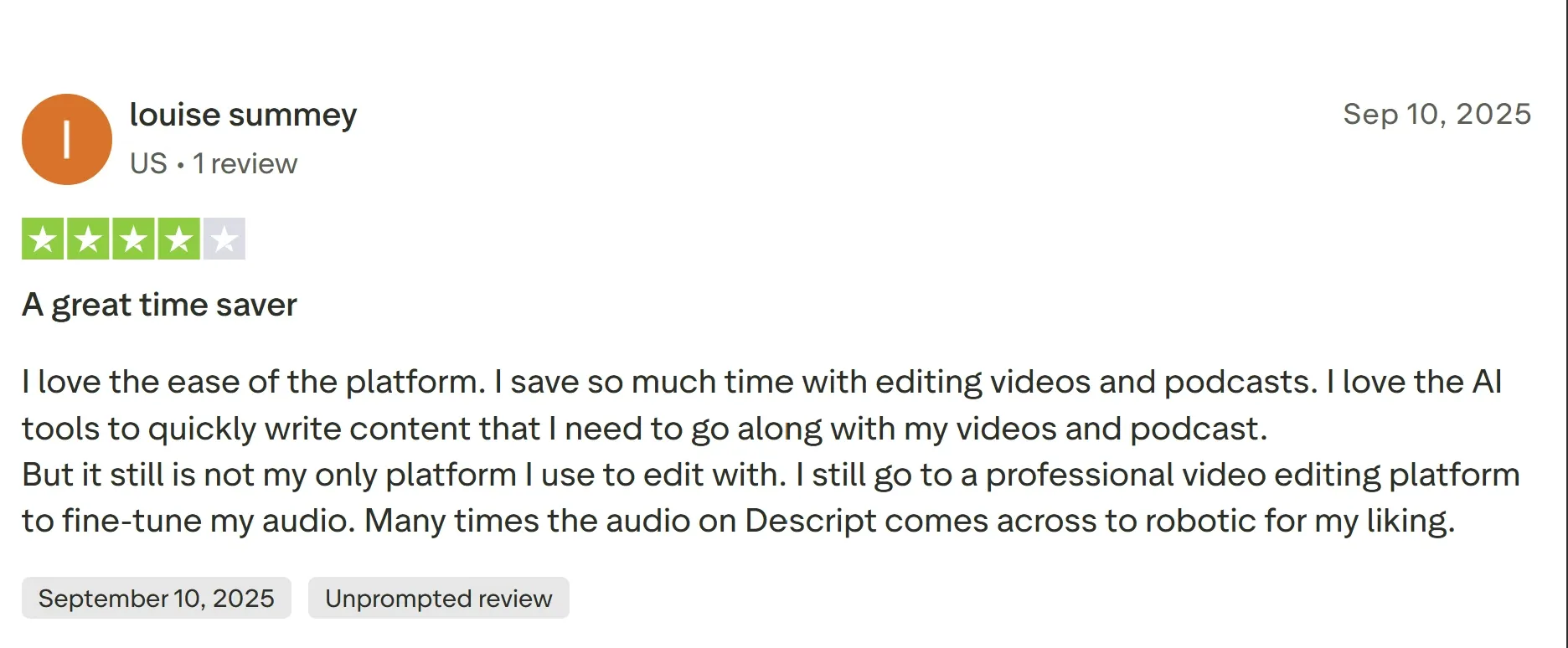
Task: Click the orange avatar circle for louise summey
Action: pyautogui.click(x=67, y=139)
